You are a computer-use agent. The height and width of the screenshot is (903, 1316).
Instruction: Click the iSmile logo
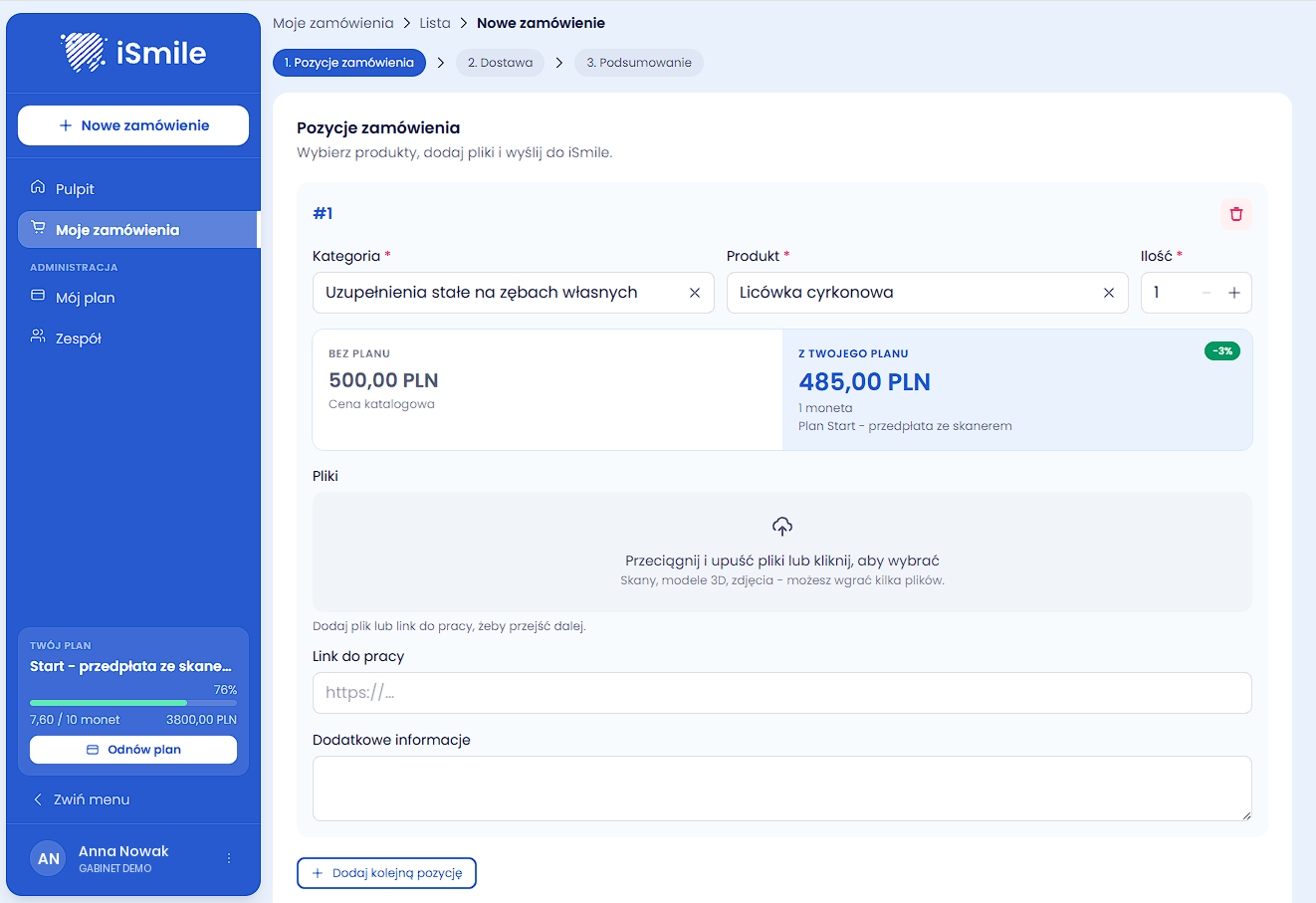coord(133,52)
